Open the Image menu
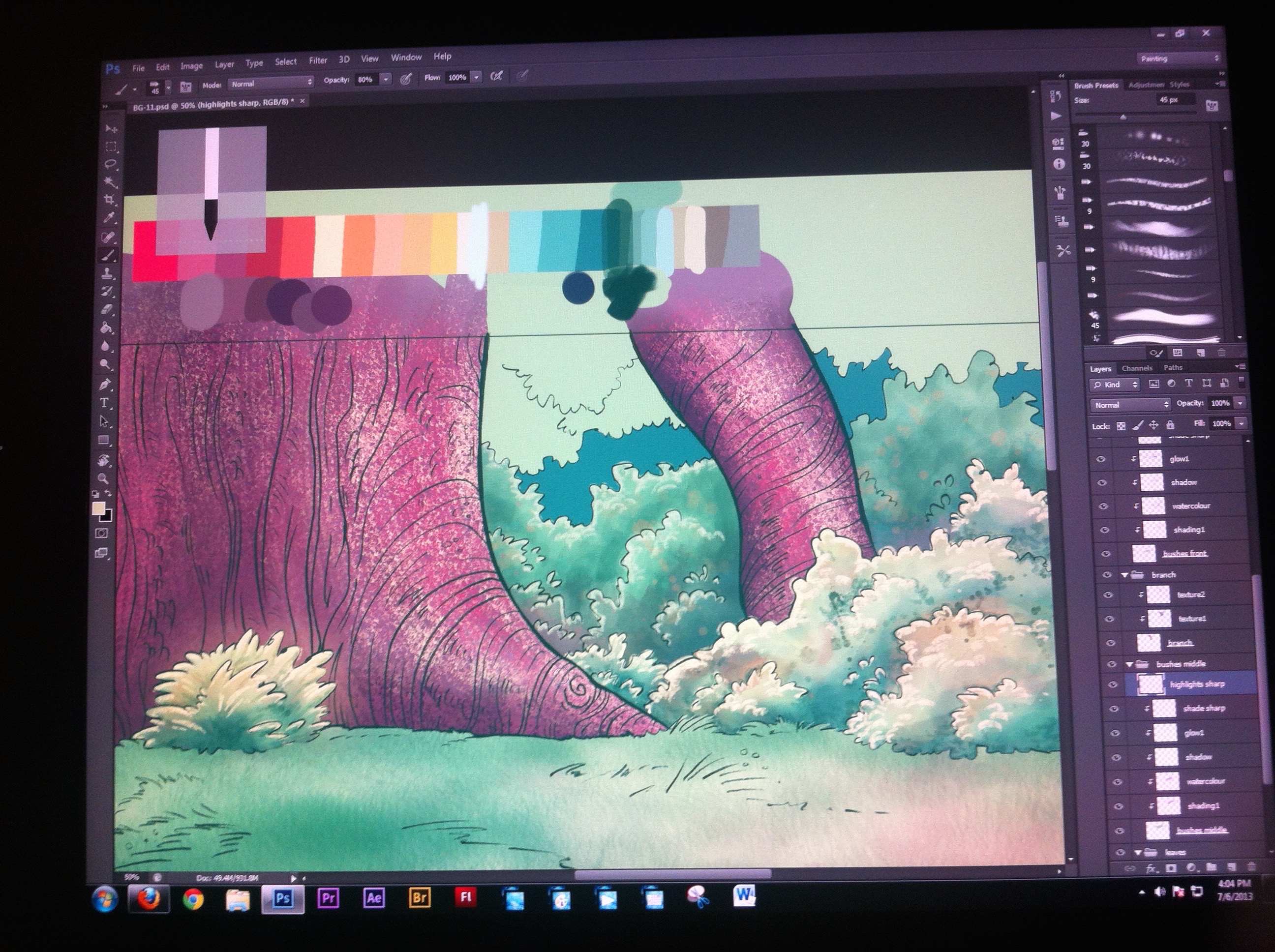The image size is (1275, 952). click(x=191, y=66)
